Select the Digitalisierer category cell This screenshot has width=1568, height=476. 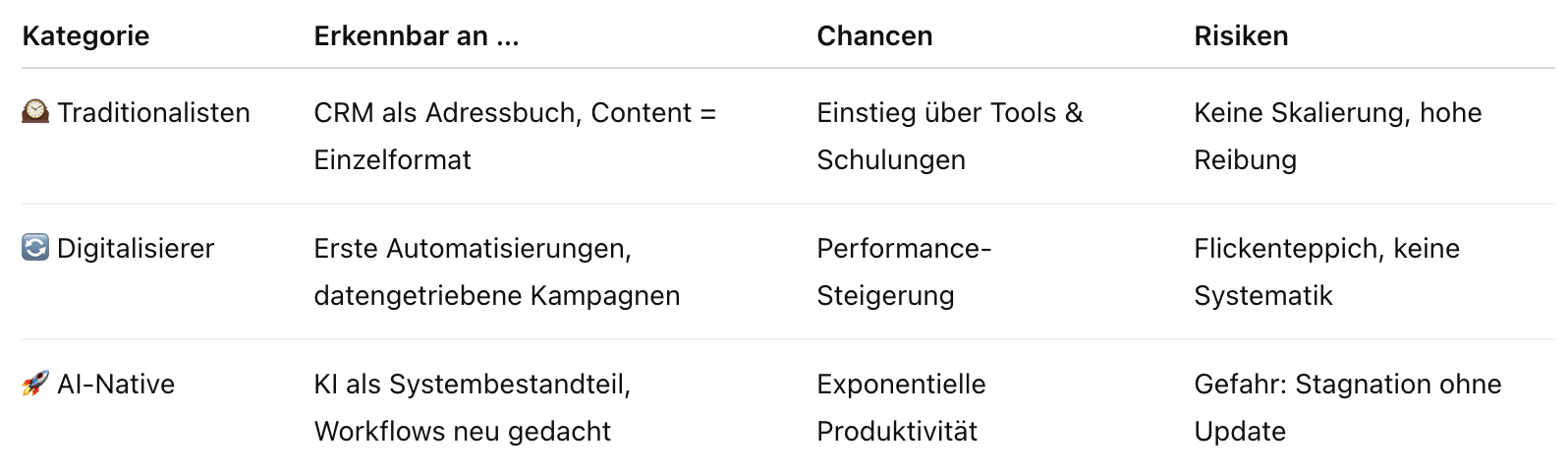(118, 248)
